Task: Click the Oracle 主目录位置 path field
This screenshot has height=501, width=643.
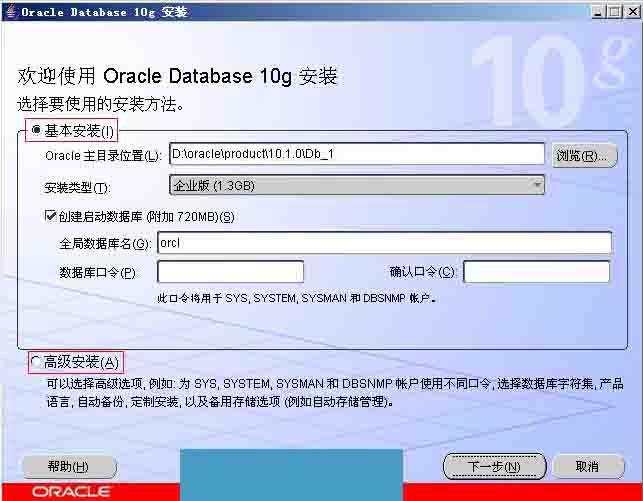Action: click(x=357, y=154)
